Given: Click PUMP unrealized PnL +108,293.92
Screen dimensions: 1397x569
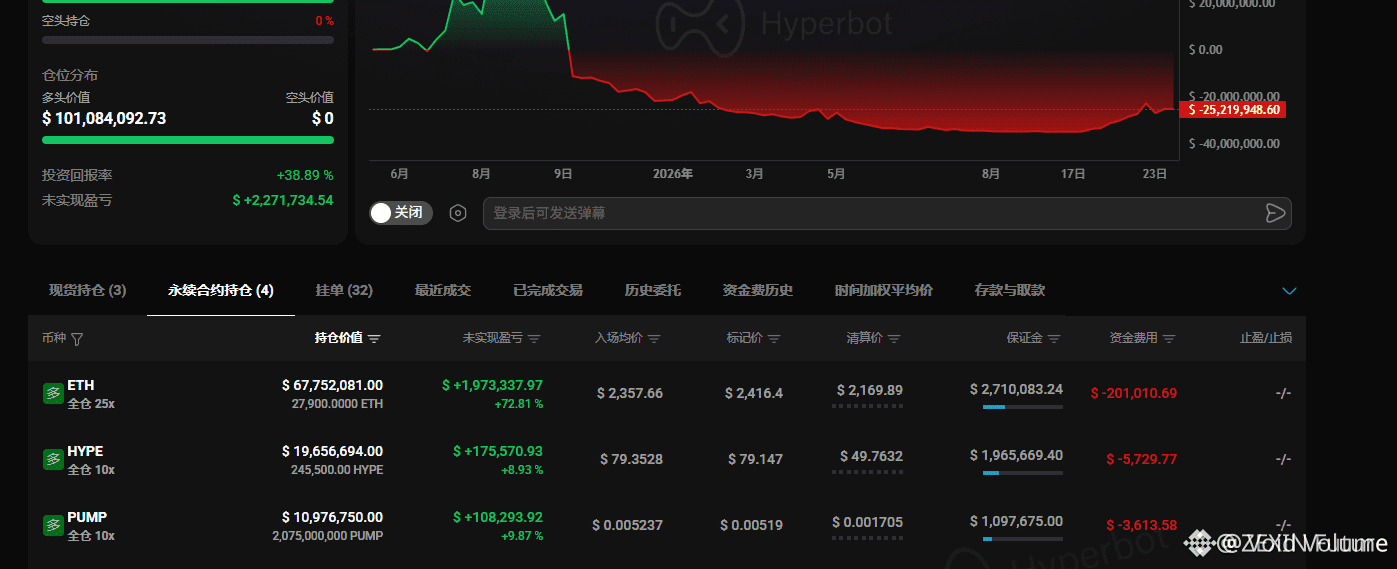Looking at the screenshot, I should point(498,517).
